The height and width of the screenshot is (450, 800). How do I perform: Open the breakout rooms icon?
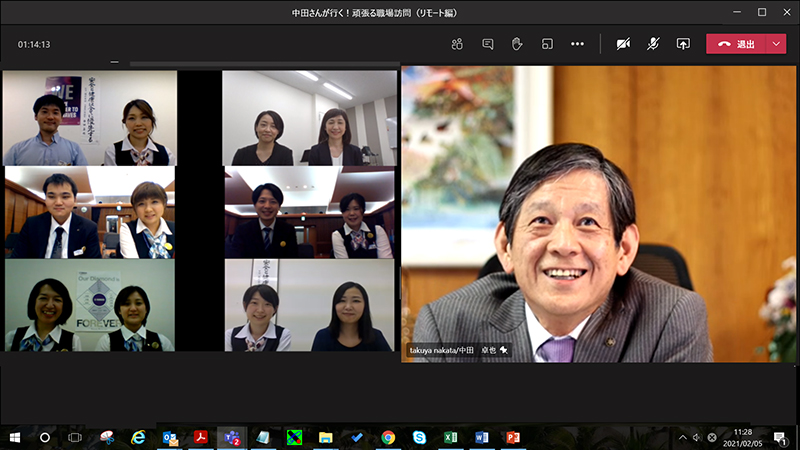pos(547,44)
